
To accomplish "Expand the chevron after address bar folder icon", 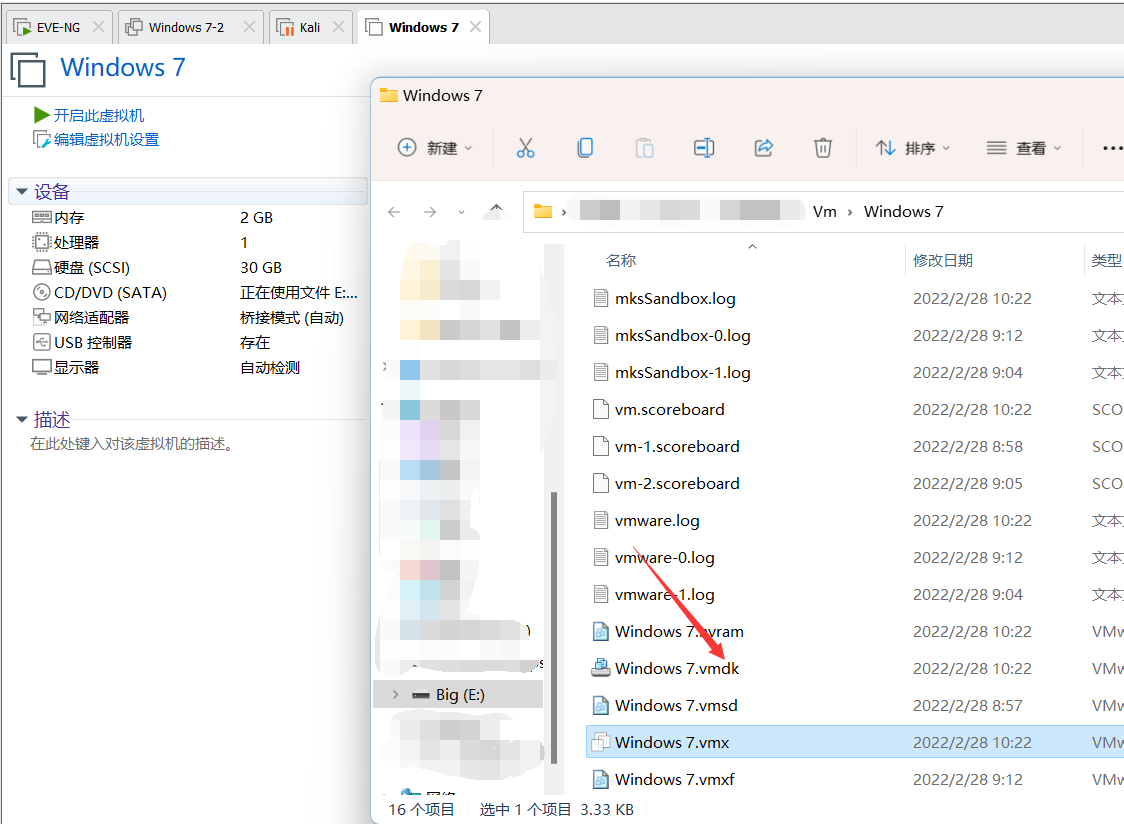I will tap(564, 212).
